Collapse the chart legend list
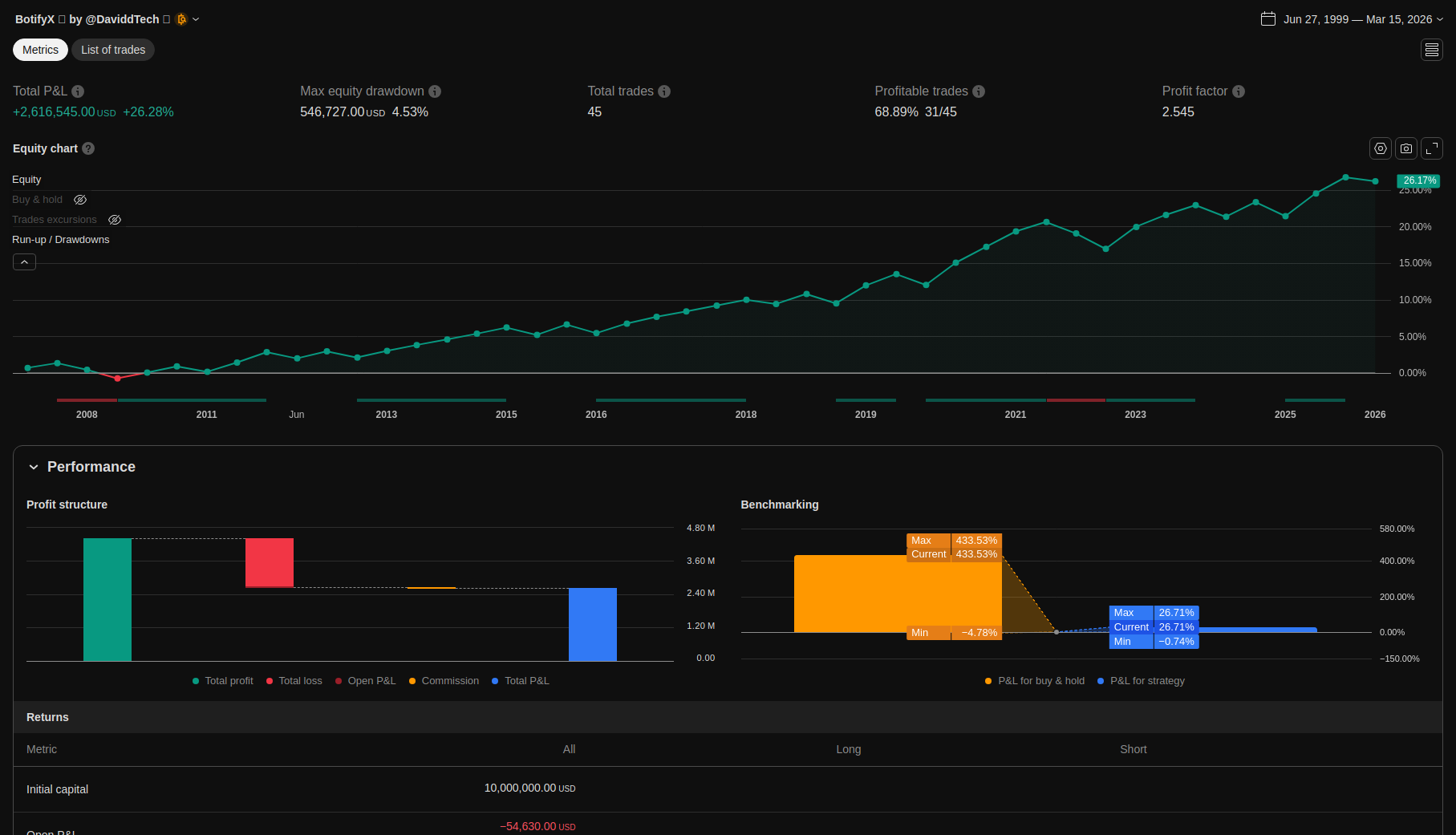Viewport: 1456px width, 835px height. coord(24,262)
